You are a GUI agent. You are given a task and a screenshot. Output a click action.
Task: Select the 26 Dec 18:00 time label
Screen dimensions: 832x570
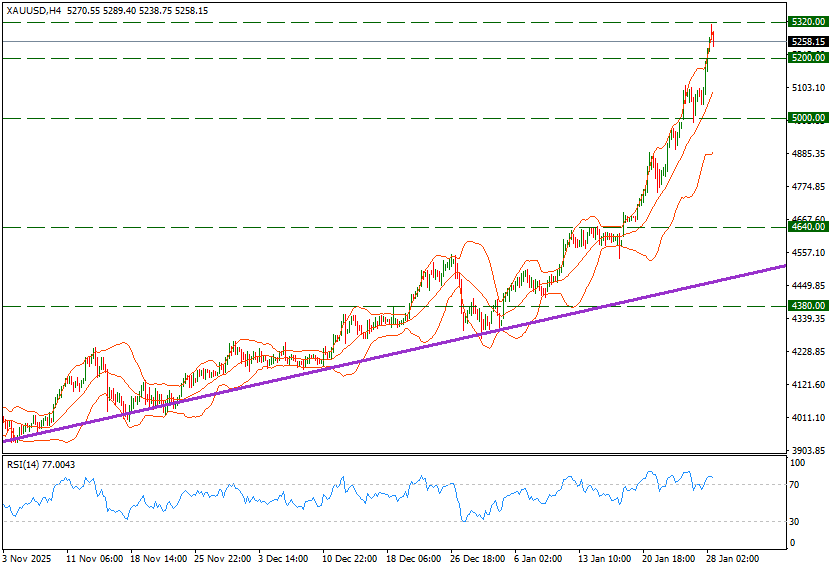[x=475, y=559]
